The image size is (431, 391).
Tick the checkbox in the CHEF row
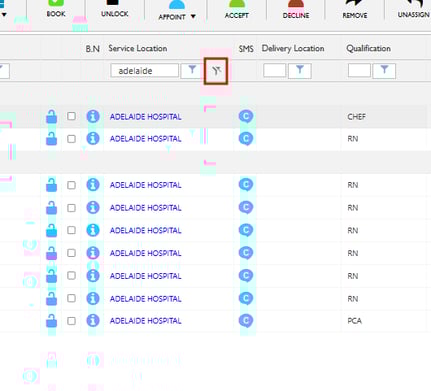point(71,116)
